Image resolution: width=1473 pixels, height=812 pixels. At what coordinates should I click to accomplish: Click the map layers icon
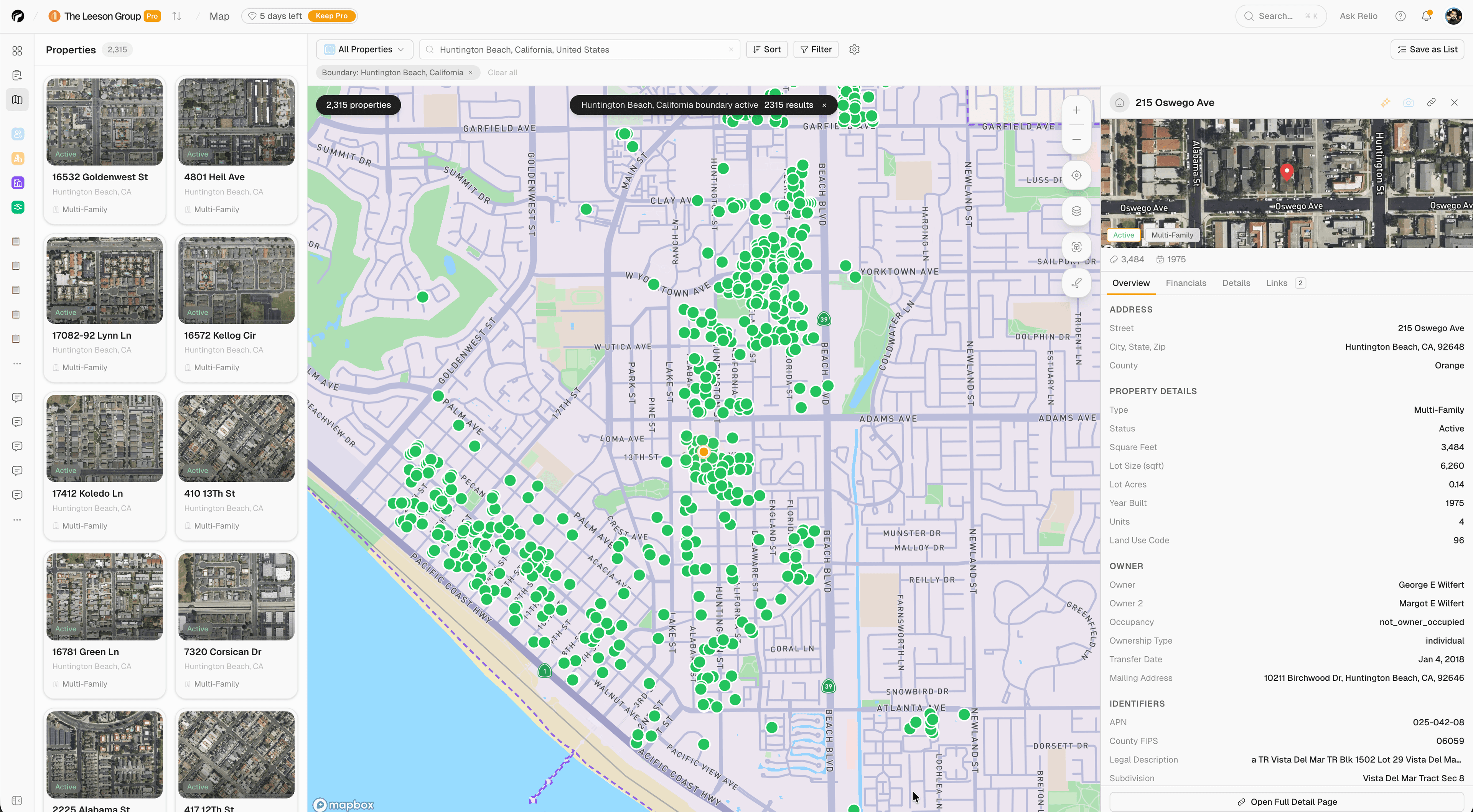tap(1076, 211)
